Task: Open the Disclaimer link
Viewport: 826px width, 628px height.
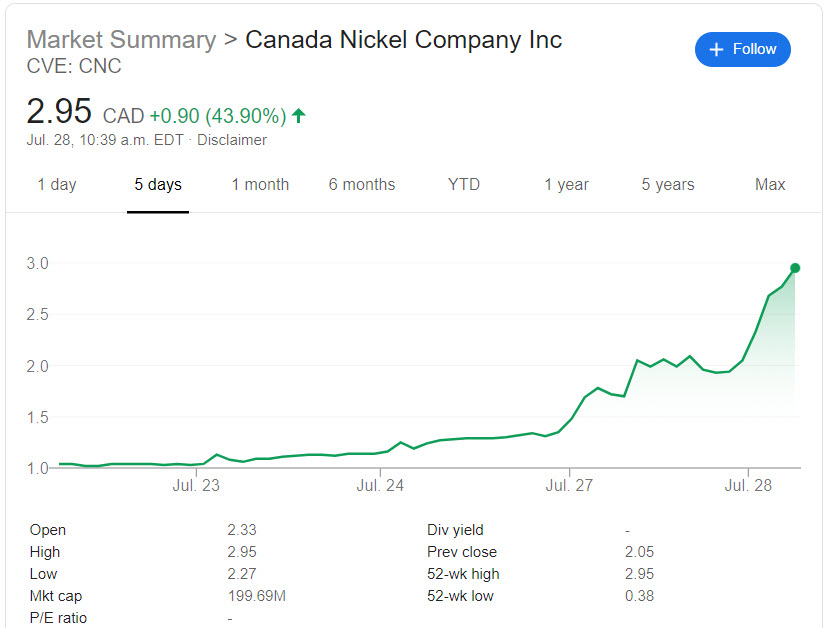Action: pos(232,140)
